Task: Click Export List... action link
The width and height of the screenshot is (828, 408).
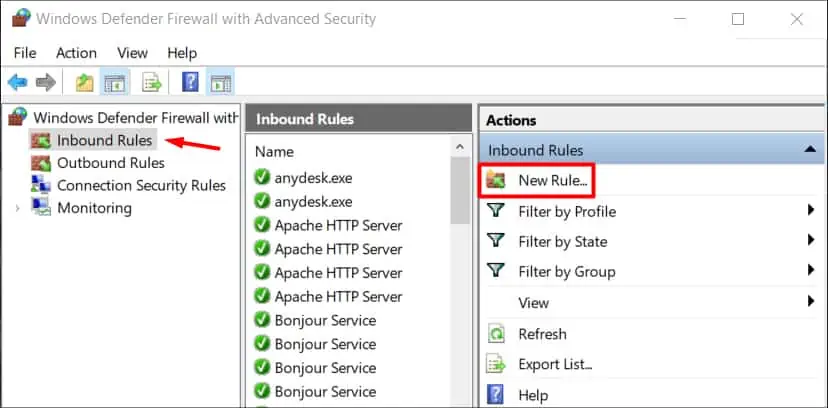Action: pos(555,364)
